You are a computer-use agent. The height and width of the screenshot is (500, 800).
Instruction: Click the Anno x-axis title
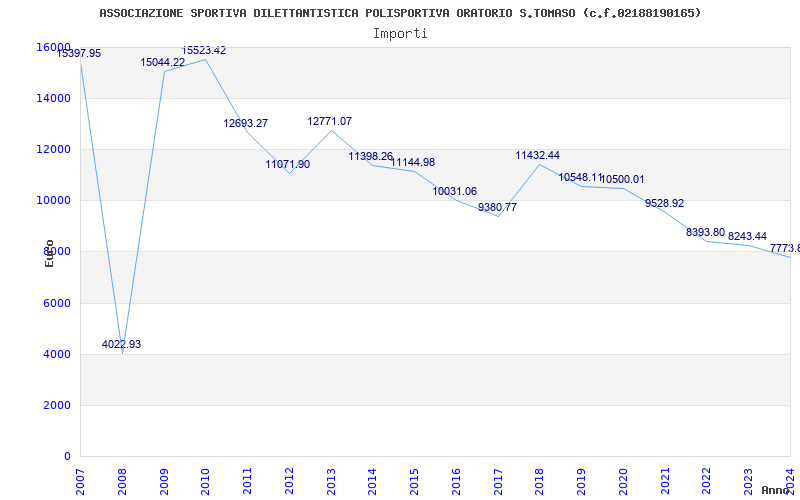pos(776,490)
